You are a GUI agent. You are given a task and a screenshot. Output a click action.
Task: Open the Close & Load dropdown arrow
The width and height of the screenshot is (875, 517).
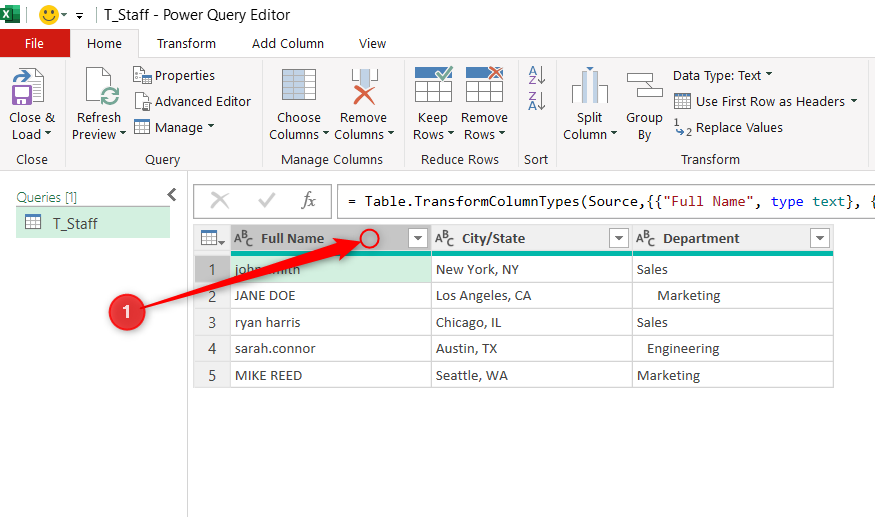pos(48,133)
